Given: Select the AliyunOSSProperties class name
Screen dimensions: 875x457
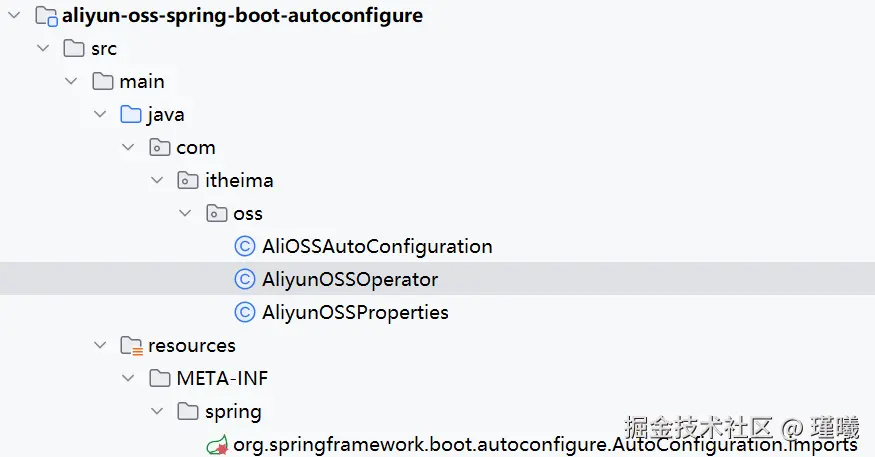Looking at the screenshot, I should click(355, 312).
